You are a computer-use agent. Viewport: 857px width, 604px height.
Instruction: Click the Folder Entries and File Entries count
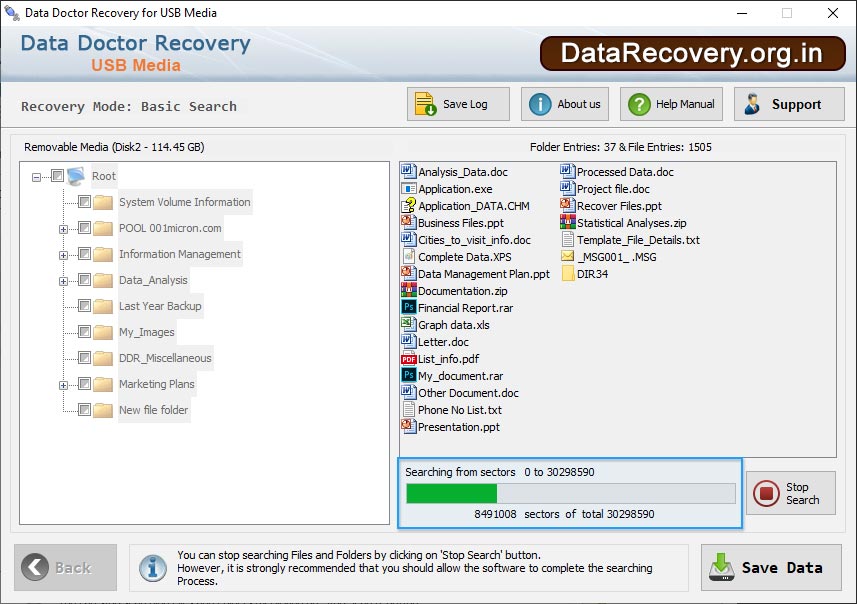620,147
